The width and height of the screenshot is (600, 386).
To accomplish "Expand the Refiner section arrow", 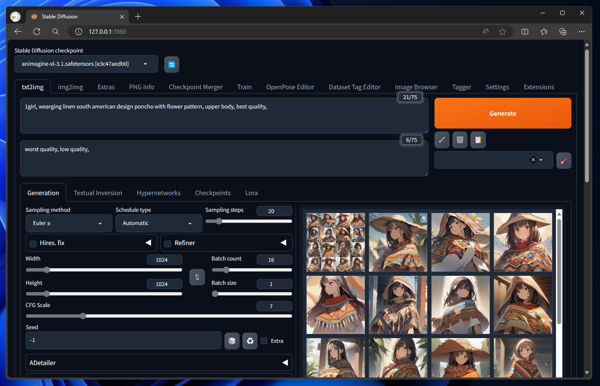I will pyautogui.click(x=284, y=243).
